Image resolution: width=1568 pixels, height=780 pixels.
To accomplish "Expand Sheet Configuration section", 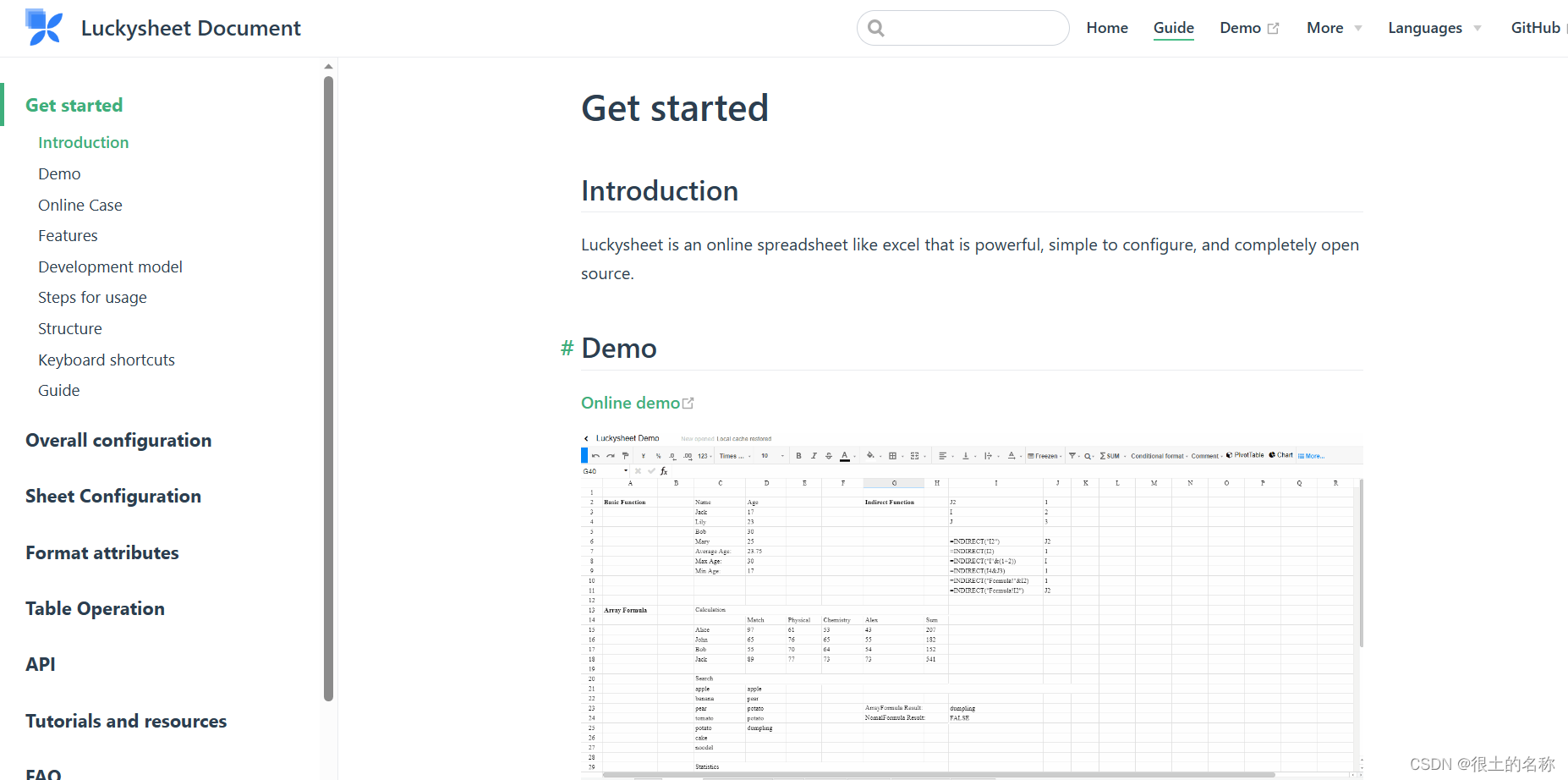I will pos(113,496).
